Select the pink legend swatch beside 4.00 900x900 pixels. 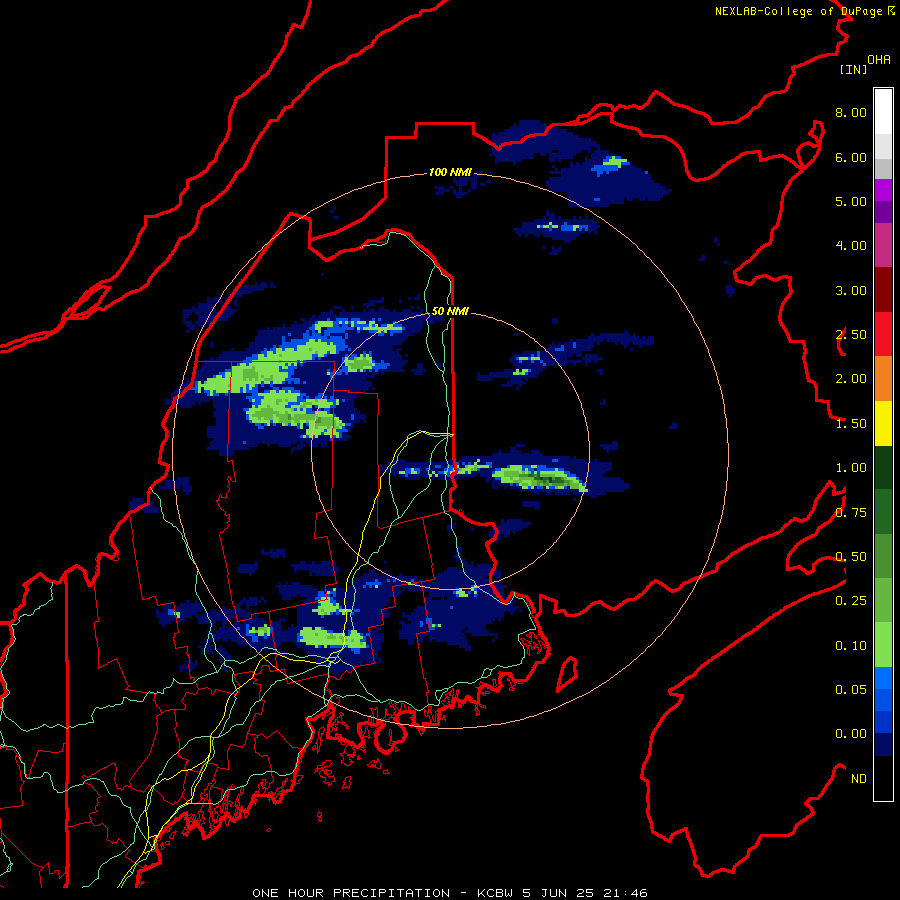(883, 245)
